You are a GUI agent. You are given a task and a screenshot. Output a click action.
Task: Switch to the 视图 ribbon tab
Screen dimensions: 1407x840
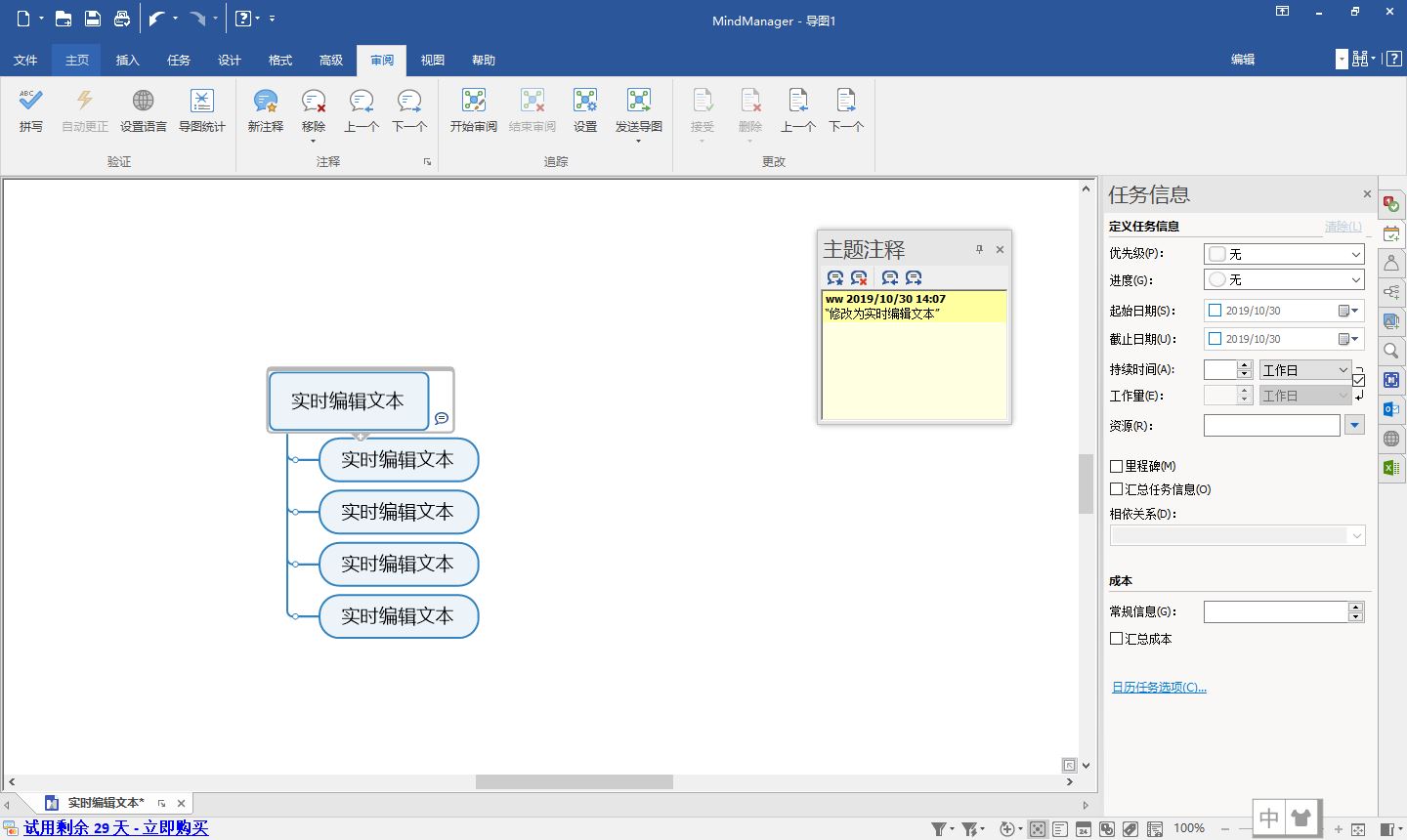click(x=432, y=60)
